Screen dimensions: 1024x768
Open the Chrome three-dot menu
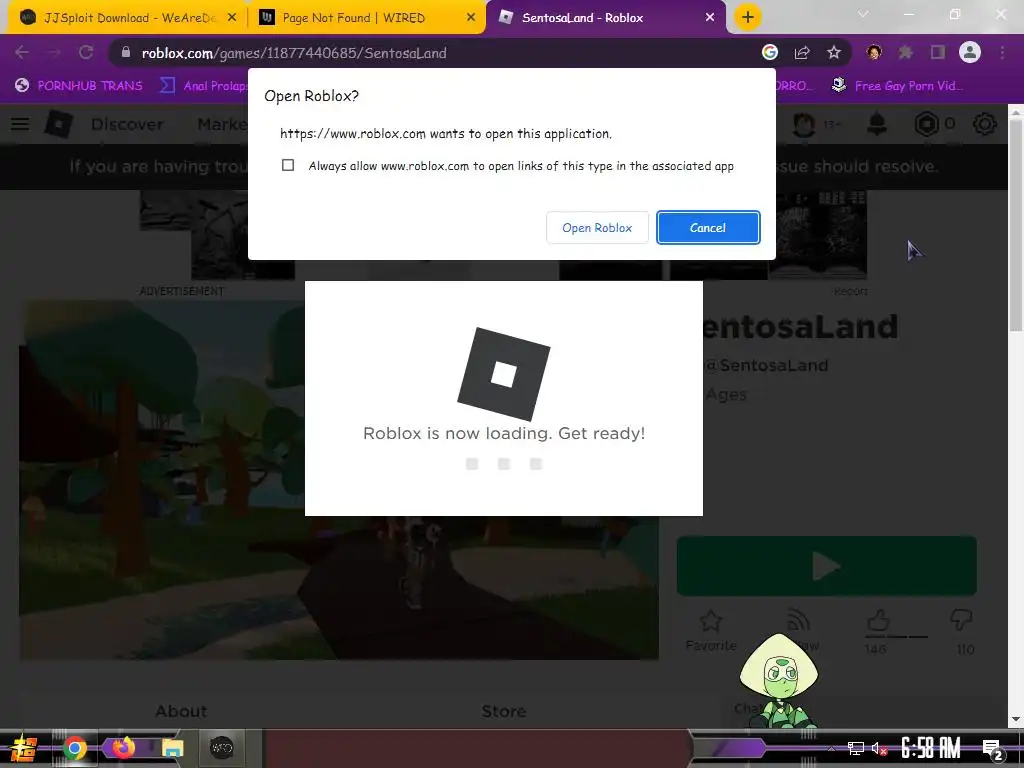(x=1002, y=52)
